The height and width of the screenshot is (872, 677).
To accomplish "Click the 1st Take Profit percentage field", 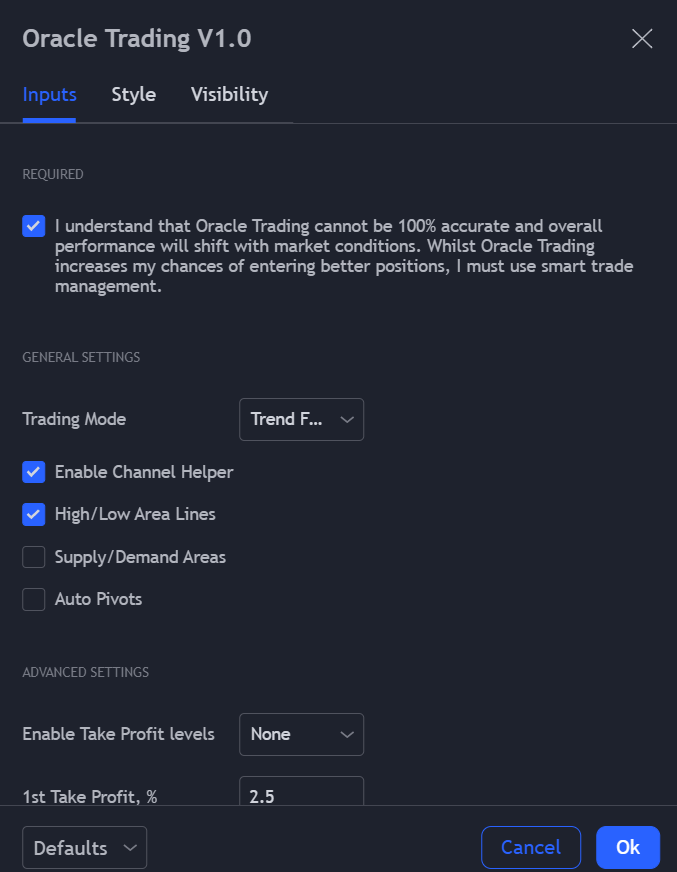I will [x=301, y=794].
